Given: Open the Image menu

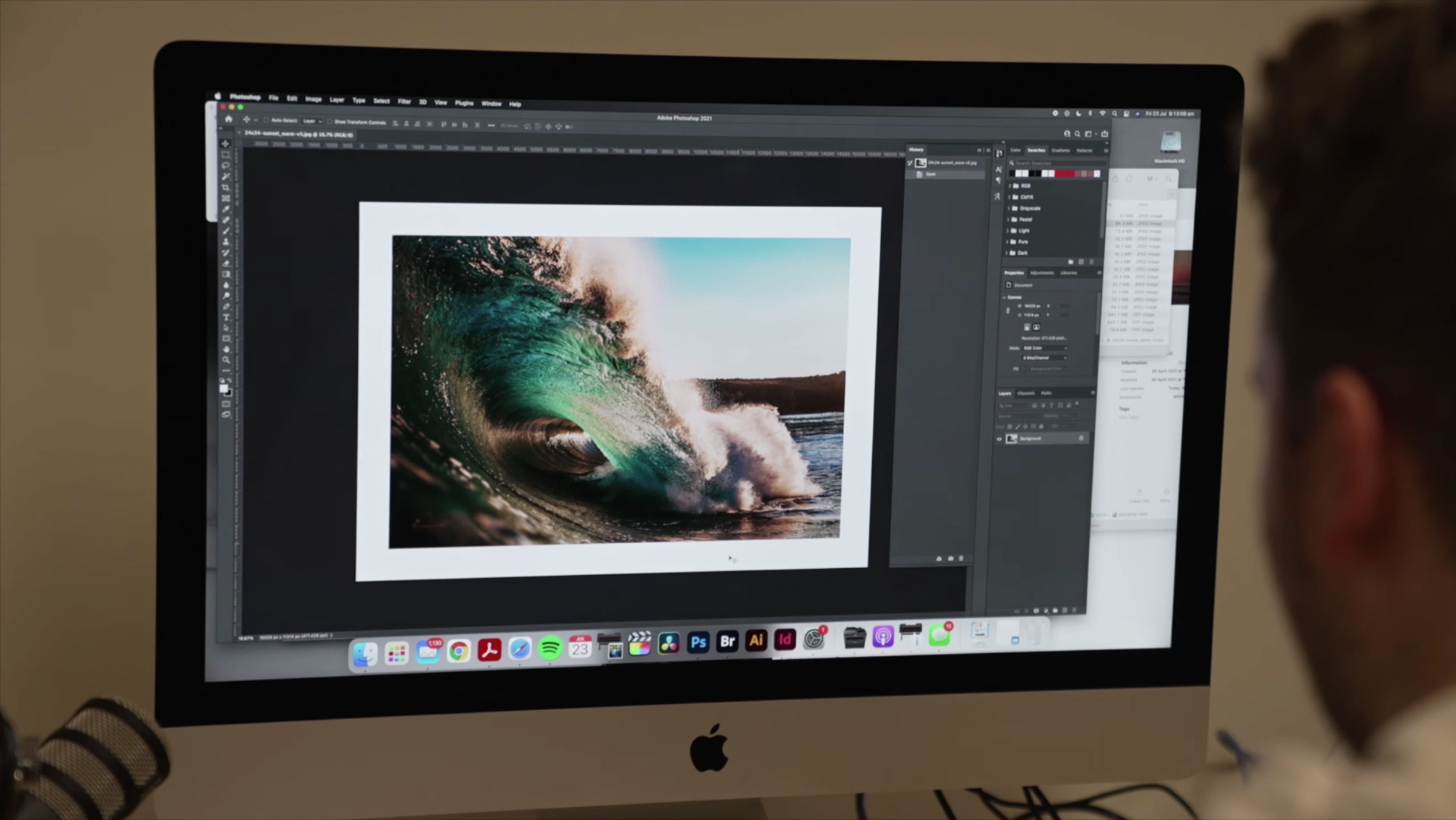Looking at the screenshot, I should pos(313,99).
